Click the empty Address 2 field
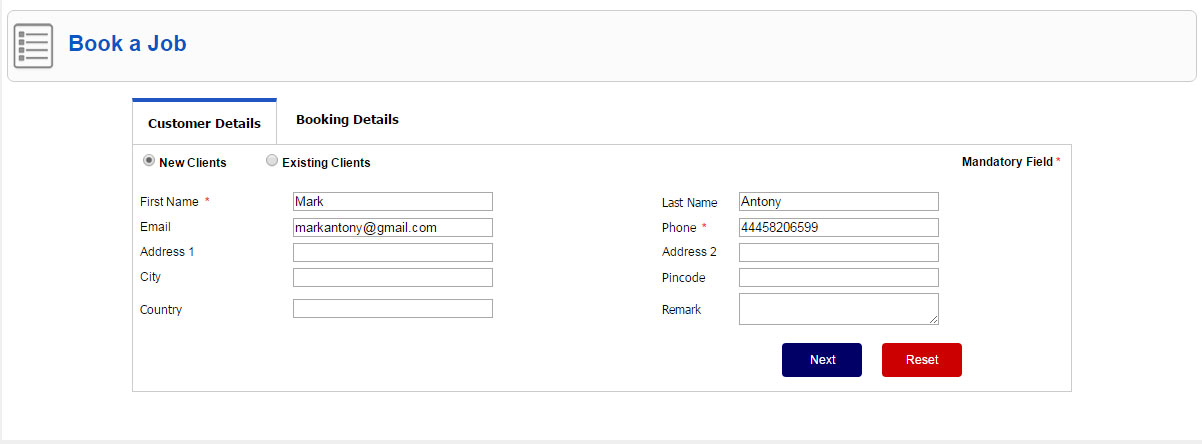This screenshot has height=444, width=1202. [x=839, y=252]
